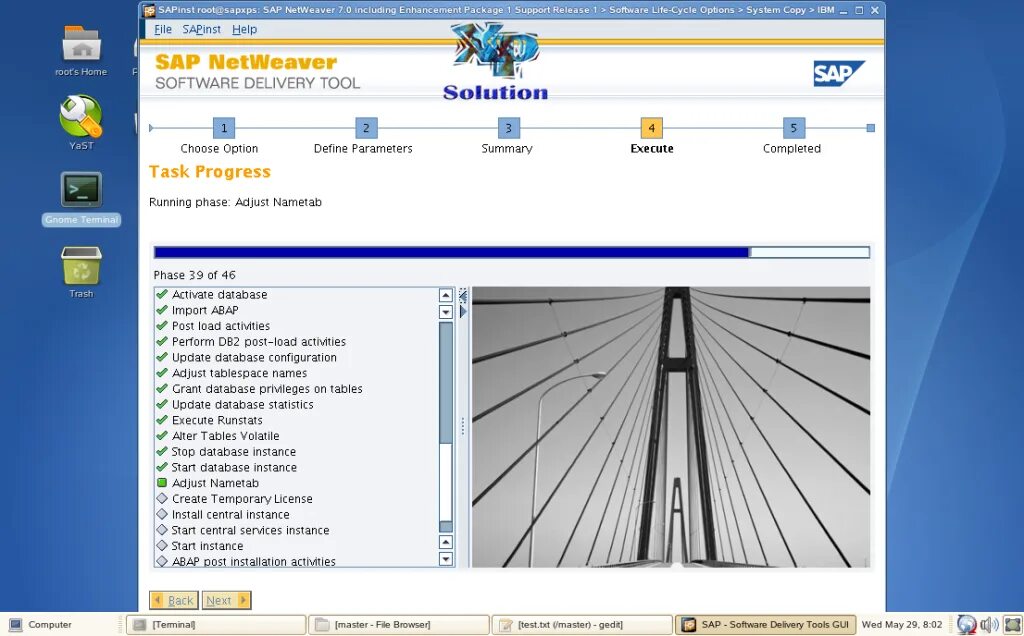This screenshot has height=636, width=1024.
Task: Click checkmark beside Grant database privileges on tables
Action: coord(162,389)
